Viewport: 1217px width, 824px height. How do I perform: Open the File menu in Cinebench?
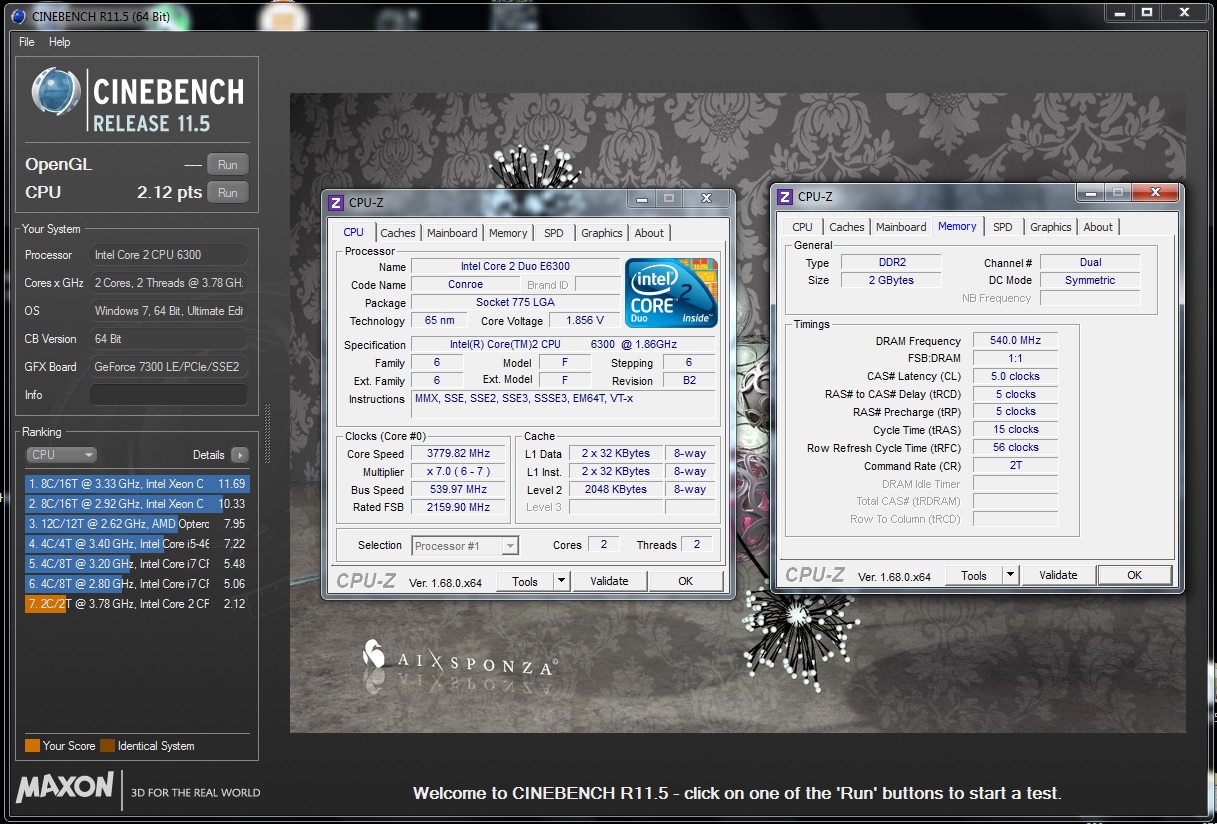(27, 42)
